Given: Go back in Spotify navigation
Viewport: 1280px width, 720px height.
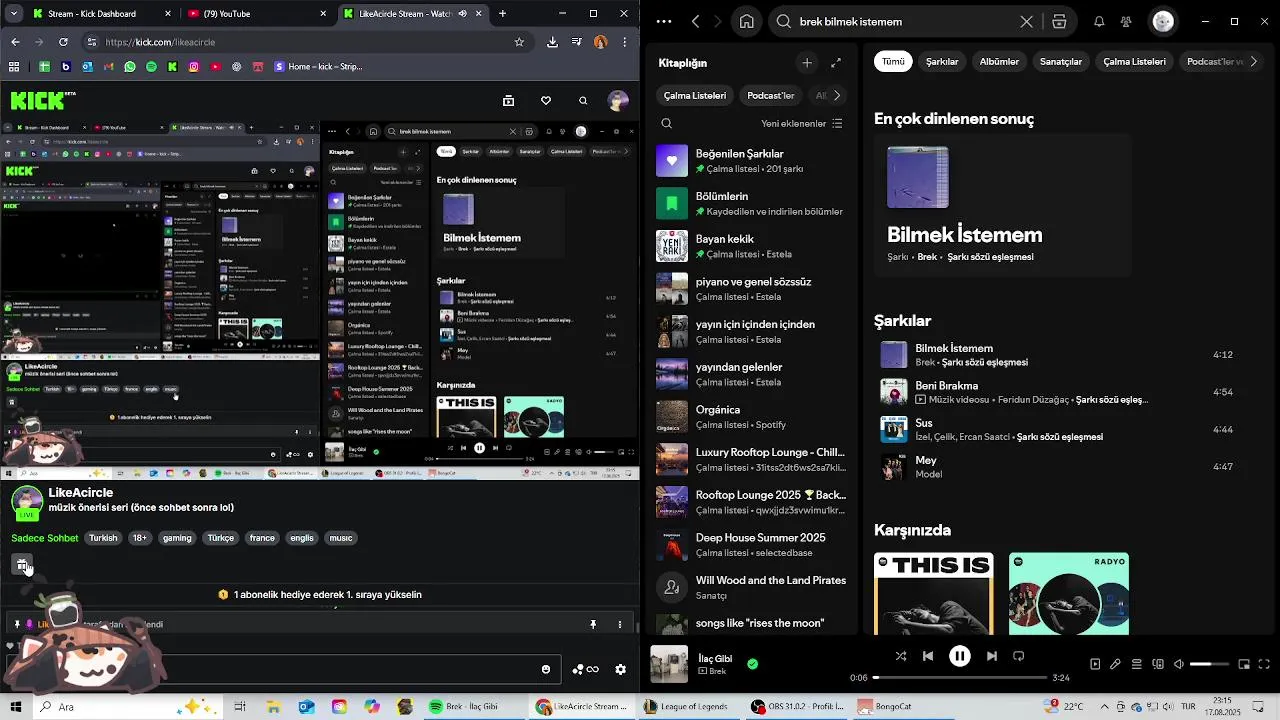Looking at the screenshot, I should [695, 22].
